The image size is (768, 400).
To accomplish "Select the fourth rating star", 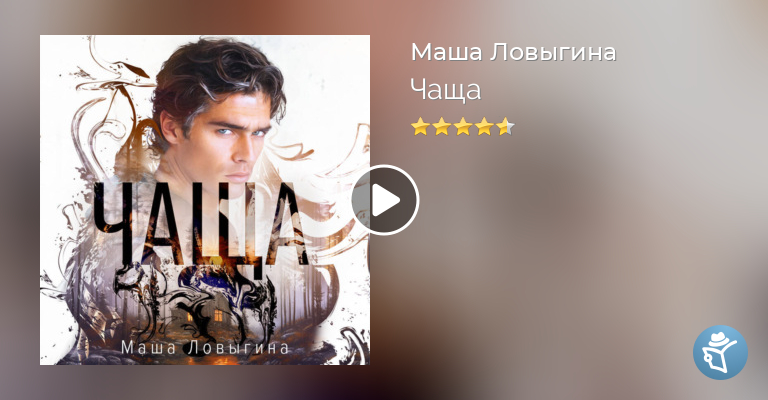I will (x=483, y=127).
